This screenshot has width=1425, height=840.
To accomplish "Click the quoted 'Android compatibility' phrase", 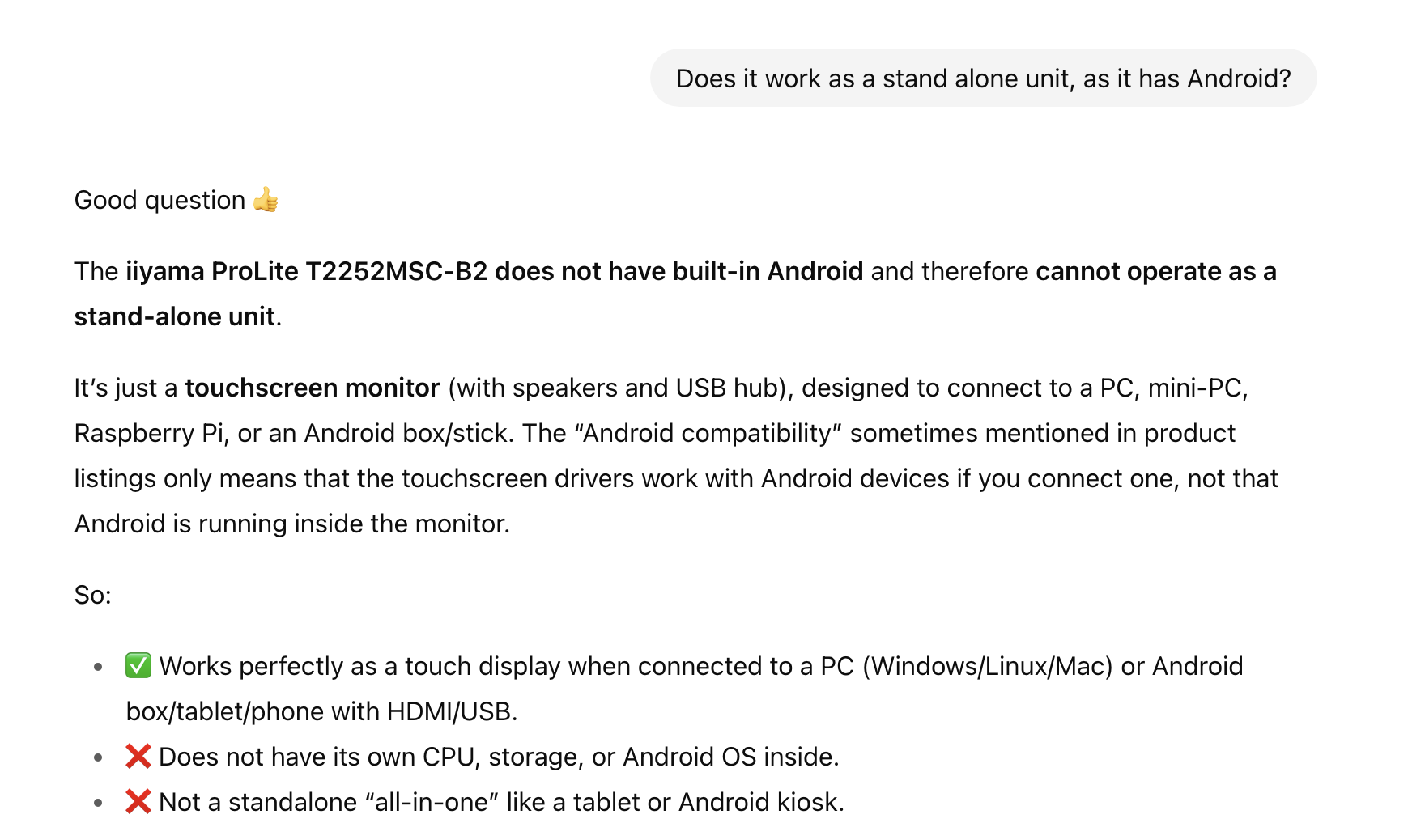I will (x=708, y=433).
